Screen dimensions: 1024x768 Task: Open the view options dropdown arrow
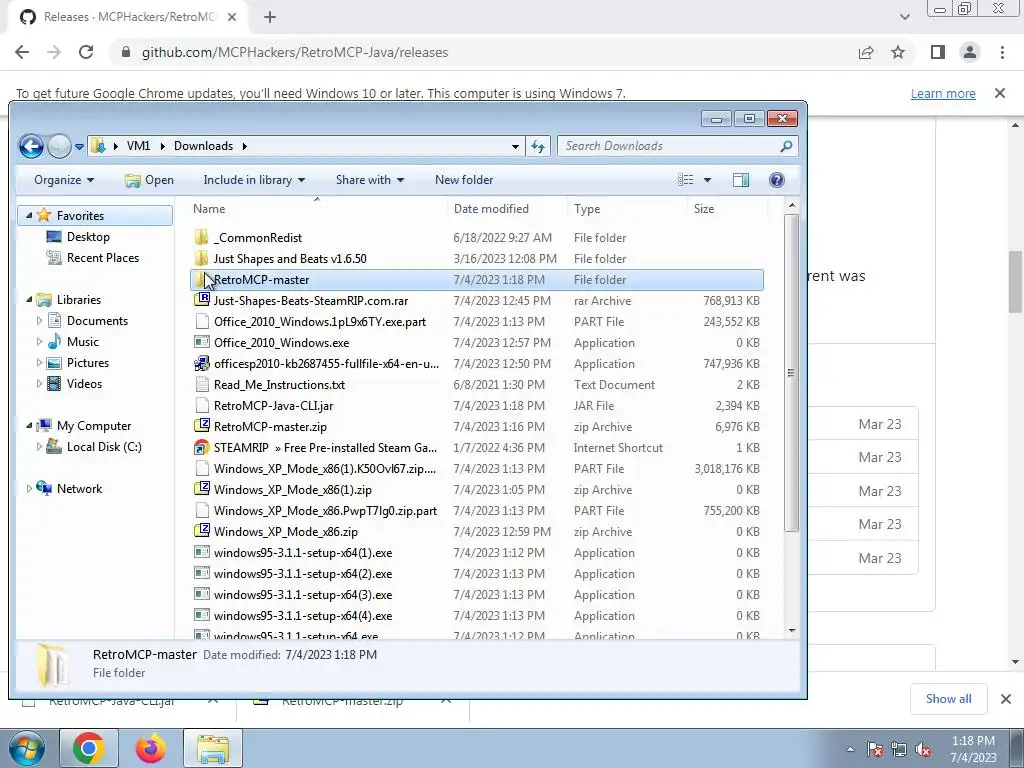tap(707, 180)
